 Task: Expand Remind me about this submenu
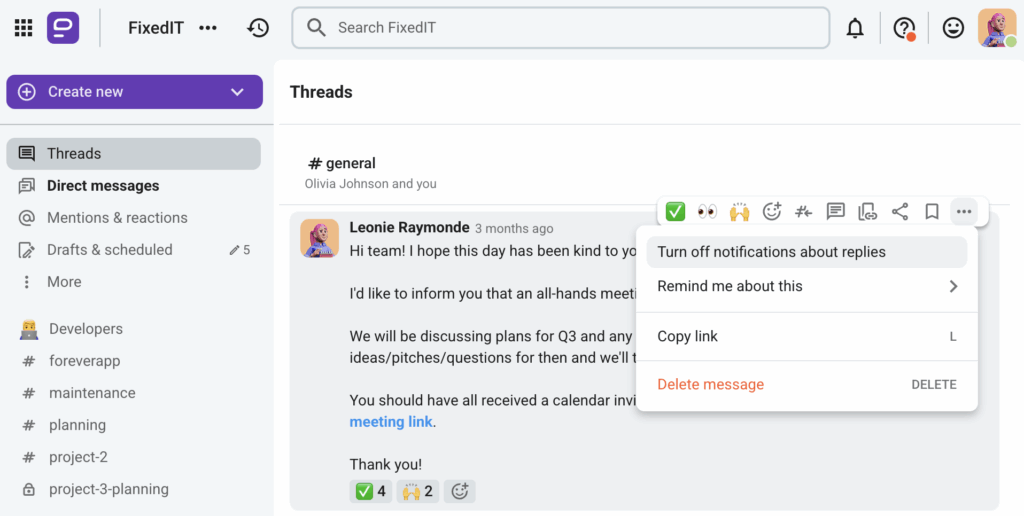pyautogui.click(x=807, y=286)
